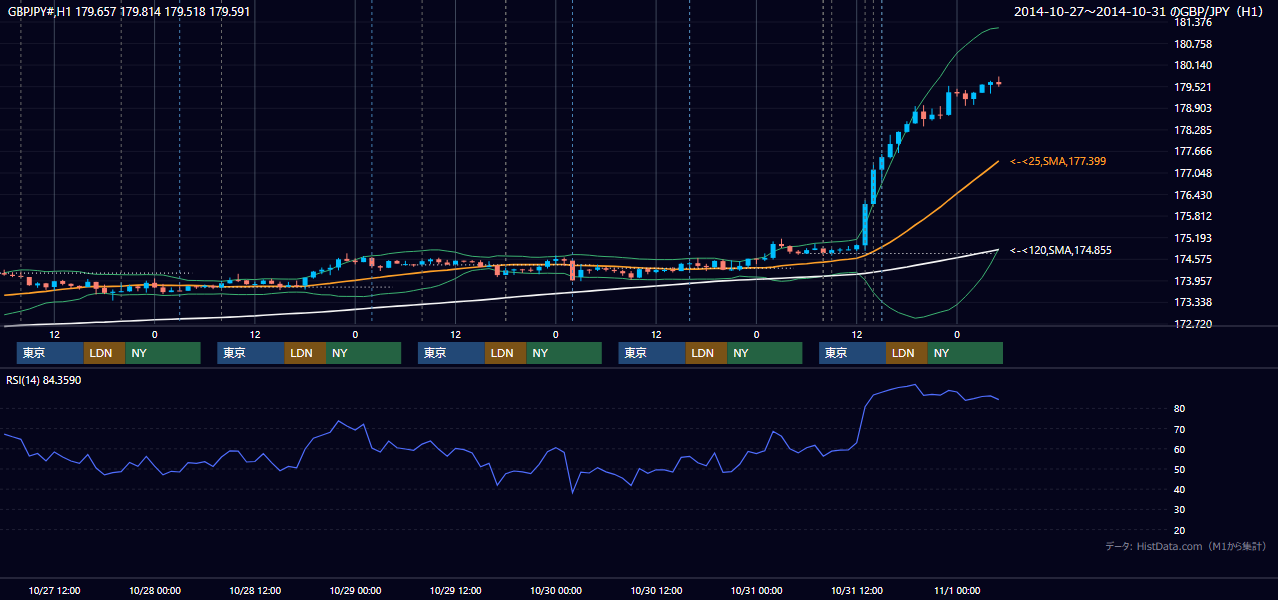Select the 10/28 12:00 time axis label
Viewport: 1278px width, 600px height.
[x=255, y=590]
